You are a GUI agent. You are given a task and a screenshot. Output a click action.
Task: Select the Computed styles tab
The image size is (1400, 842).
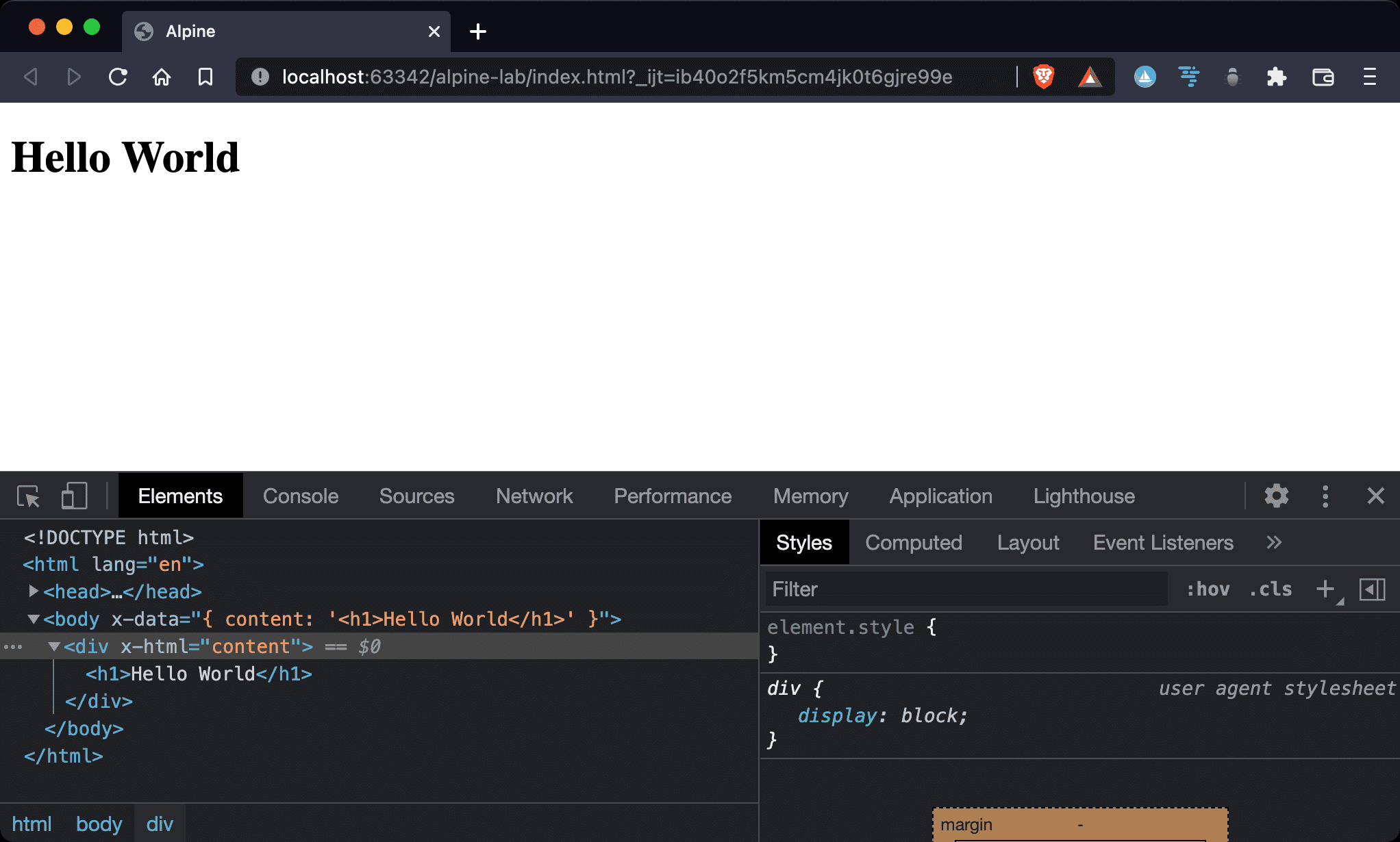912,542
